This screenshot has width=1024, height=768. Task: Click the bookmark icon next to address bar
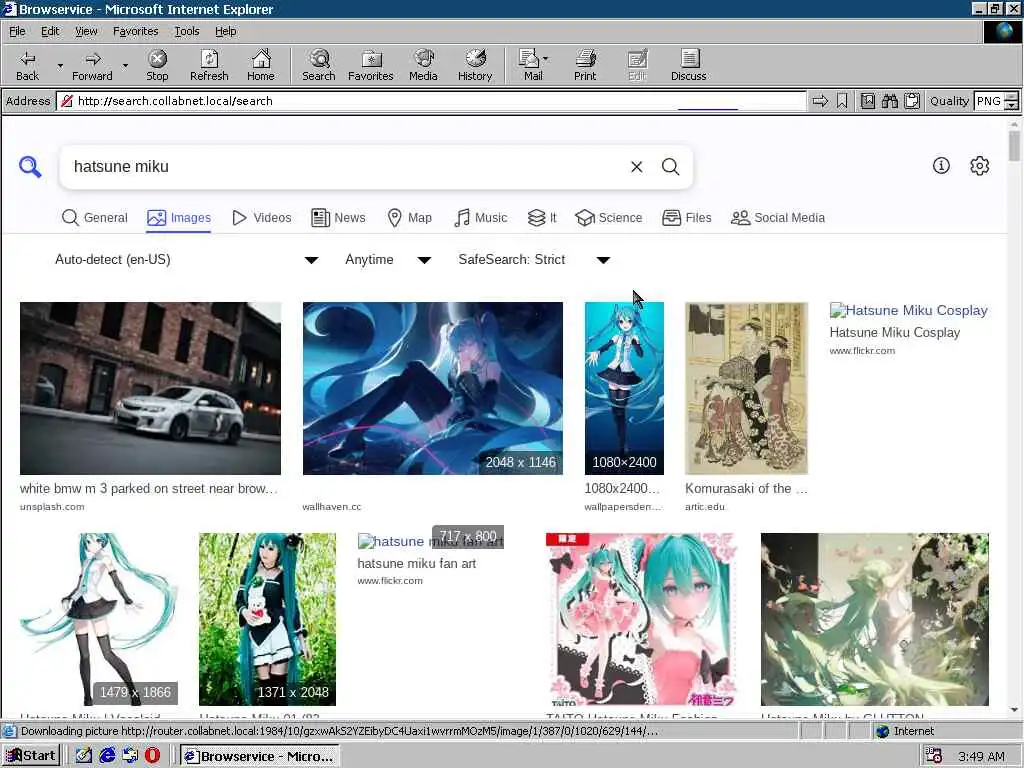pyautogui.click(x=842, y=101)
